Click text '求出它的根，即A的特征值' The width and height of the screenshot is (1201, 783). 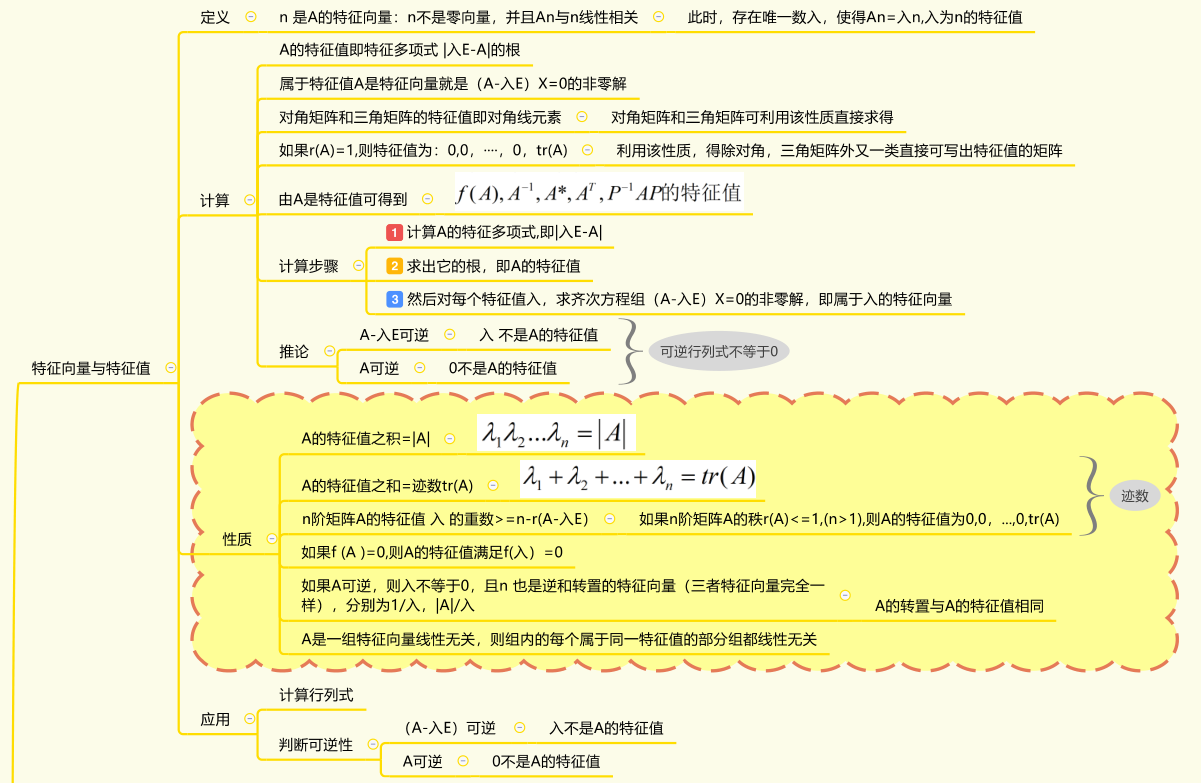pos(493,266)
